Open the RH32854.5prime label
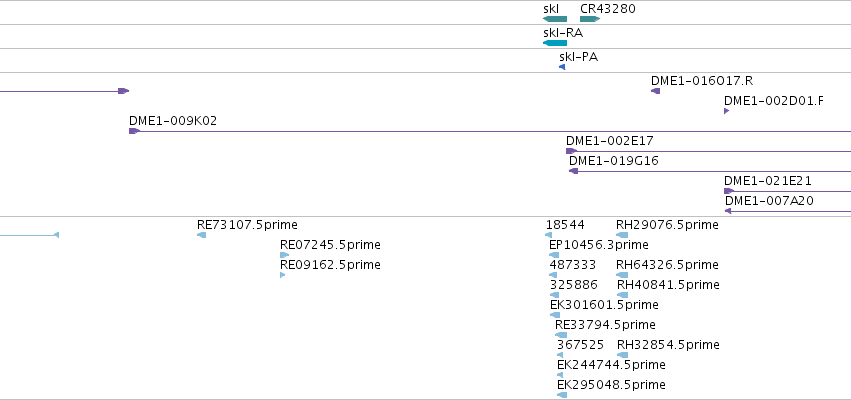Image resolution: width=851 pixels, height=400 pixels. click(x=669, y=345)
